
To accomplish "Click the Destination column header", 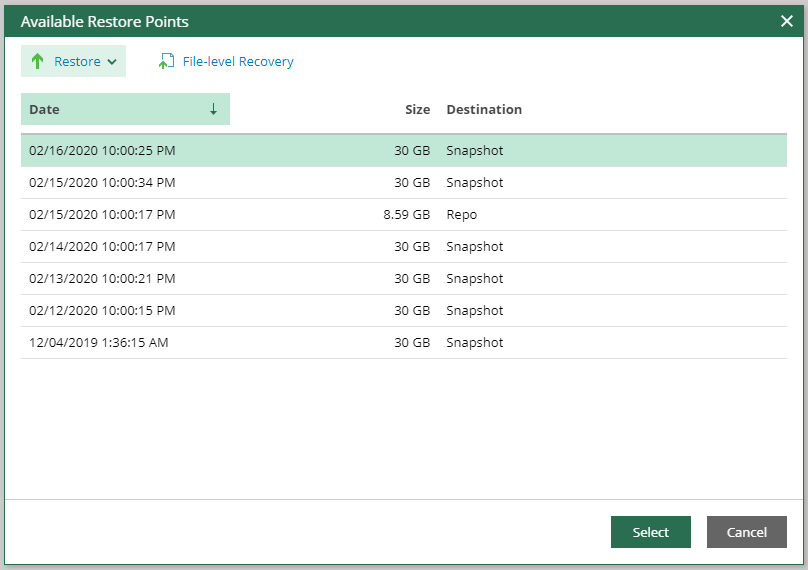I will coord(484,109).
